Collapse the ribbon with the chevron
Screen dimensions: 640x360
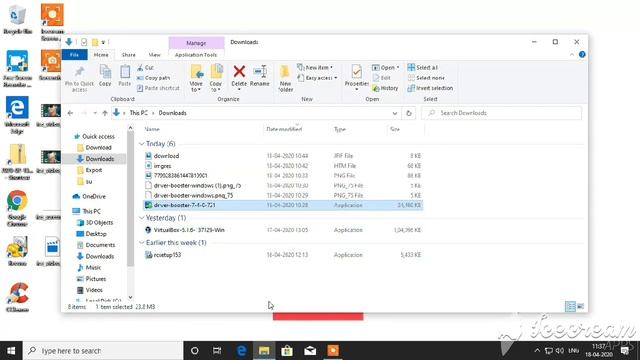[x=572, y=54]
